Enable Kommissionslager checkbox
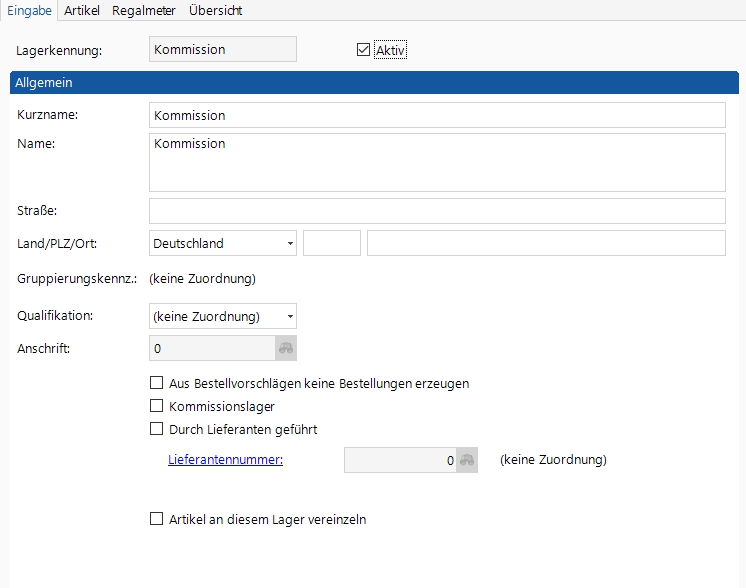The image size is (746, 588). pyautogui.click(x=156, y=406)
